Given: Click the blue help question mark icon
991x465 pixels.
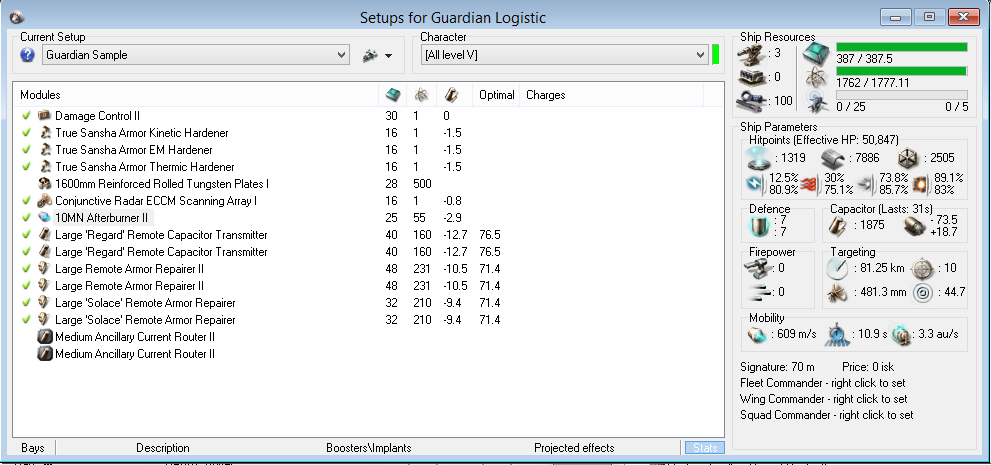Looking at the screenshot, I should tap(27, 55).
